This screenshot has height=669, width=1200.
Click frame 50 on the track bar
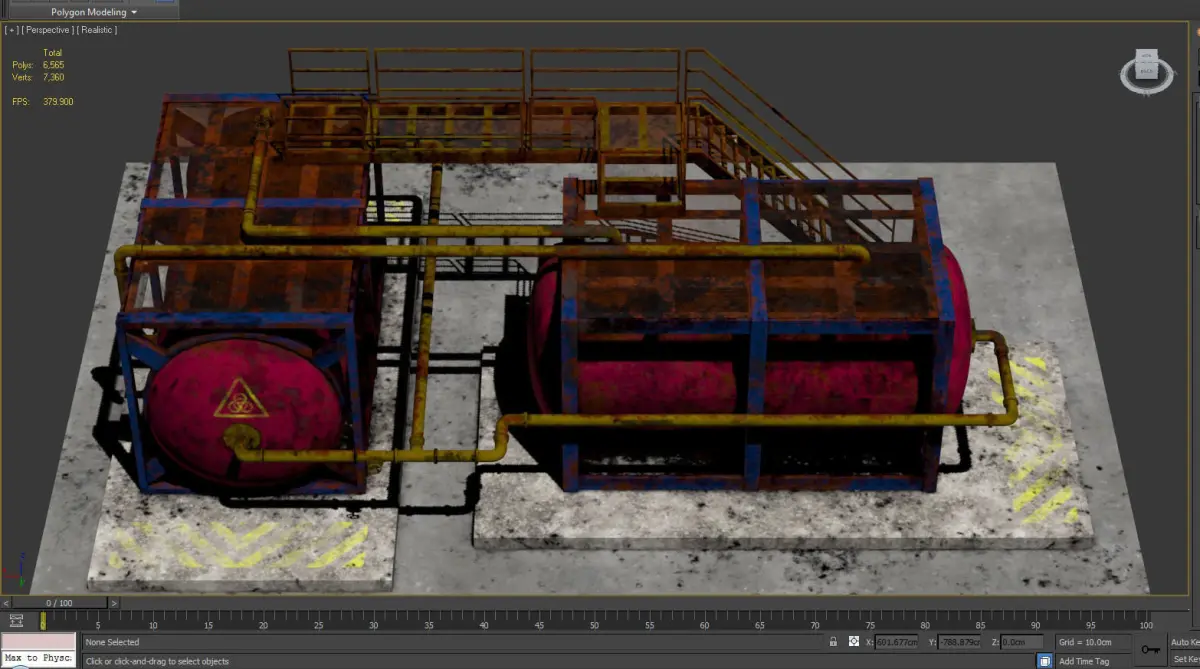pos(594,624)
